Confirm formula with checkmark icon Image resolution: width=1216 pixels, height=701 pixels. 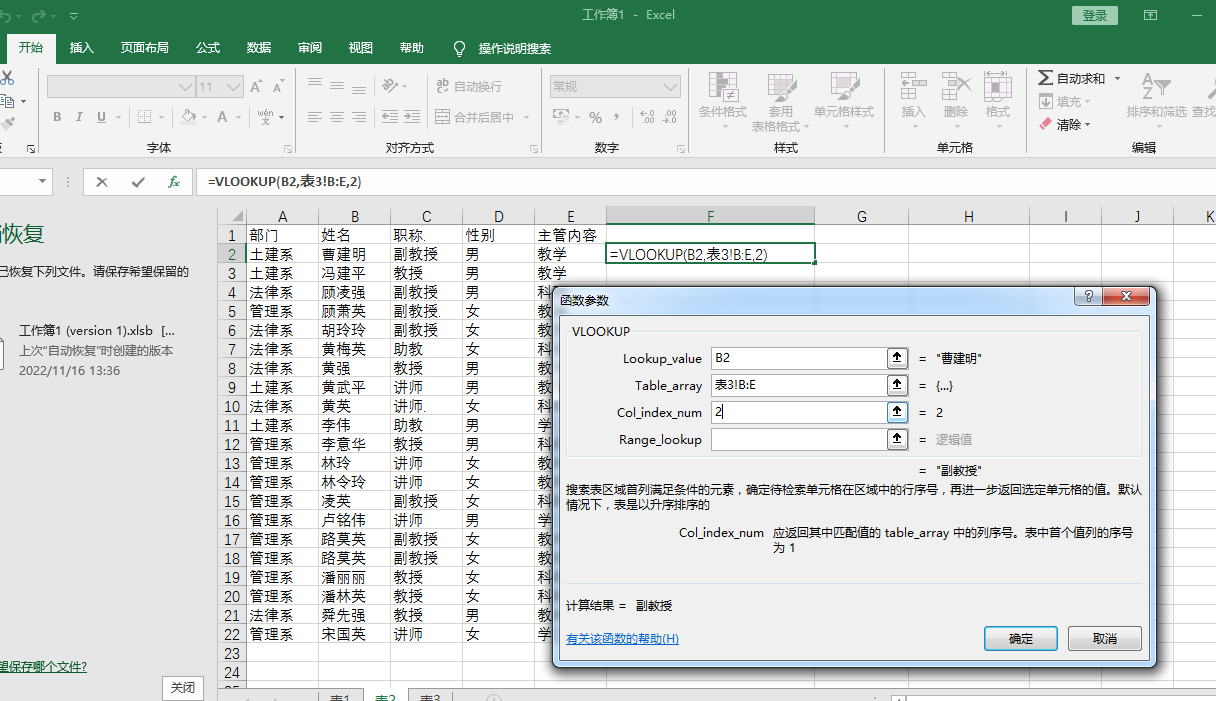pyautogui.click(x=137, y=182)
